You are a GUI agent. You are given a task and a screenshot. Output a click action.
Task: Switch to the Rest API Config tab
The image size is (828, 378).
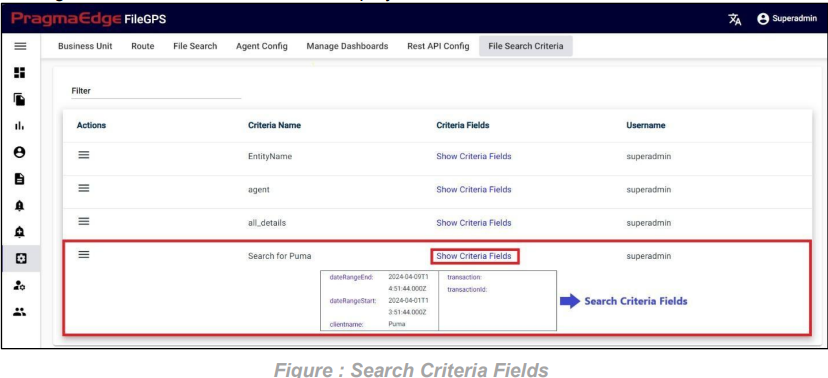point(438,46)
